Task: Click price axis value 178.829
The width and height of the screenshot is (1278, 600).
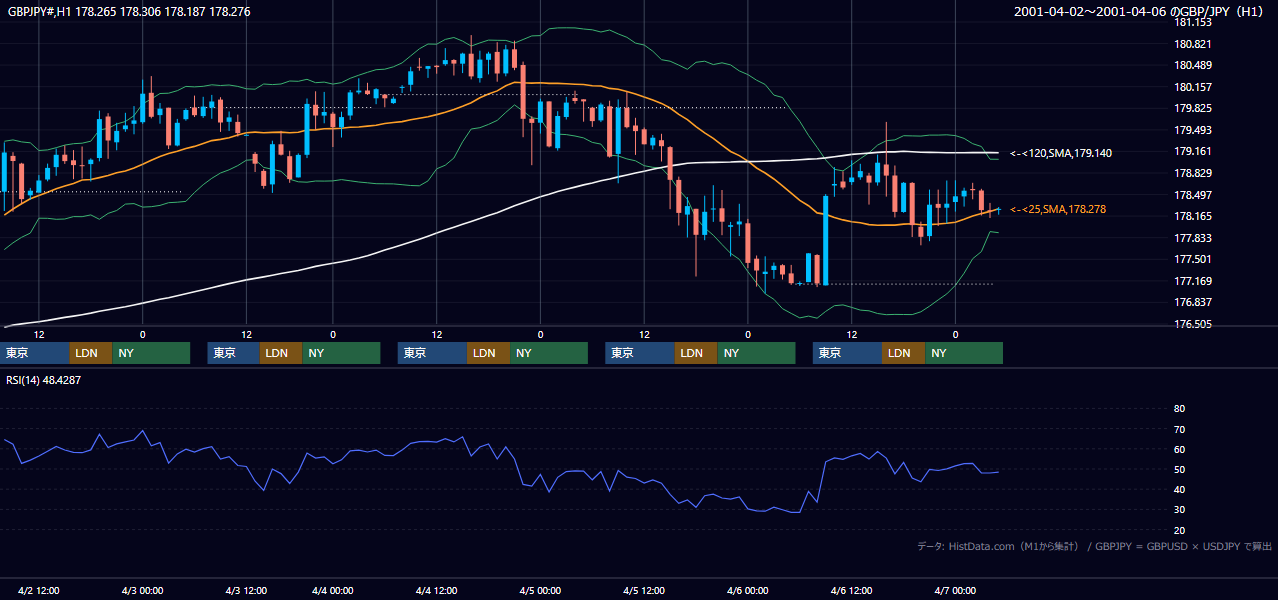Action: 1191,173
